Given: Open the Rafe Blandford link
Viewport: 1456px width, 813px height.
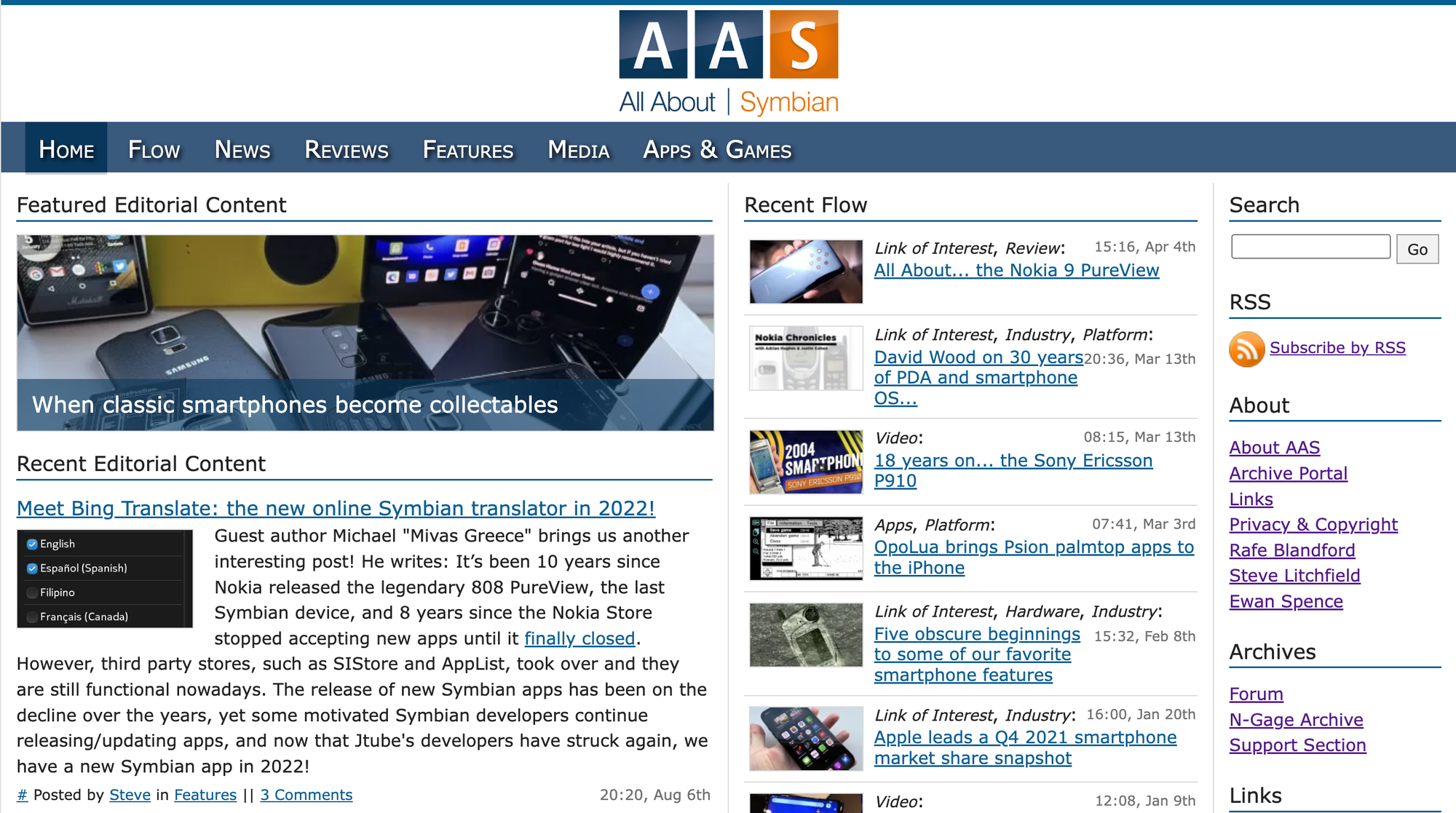Looking at the screenshot, I should coord(1291,550).
